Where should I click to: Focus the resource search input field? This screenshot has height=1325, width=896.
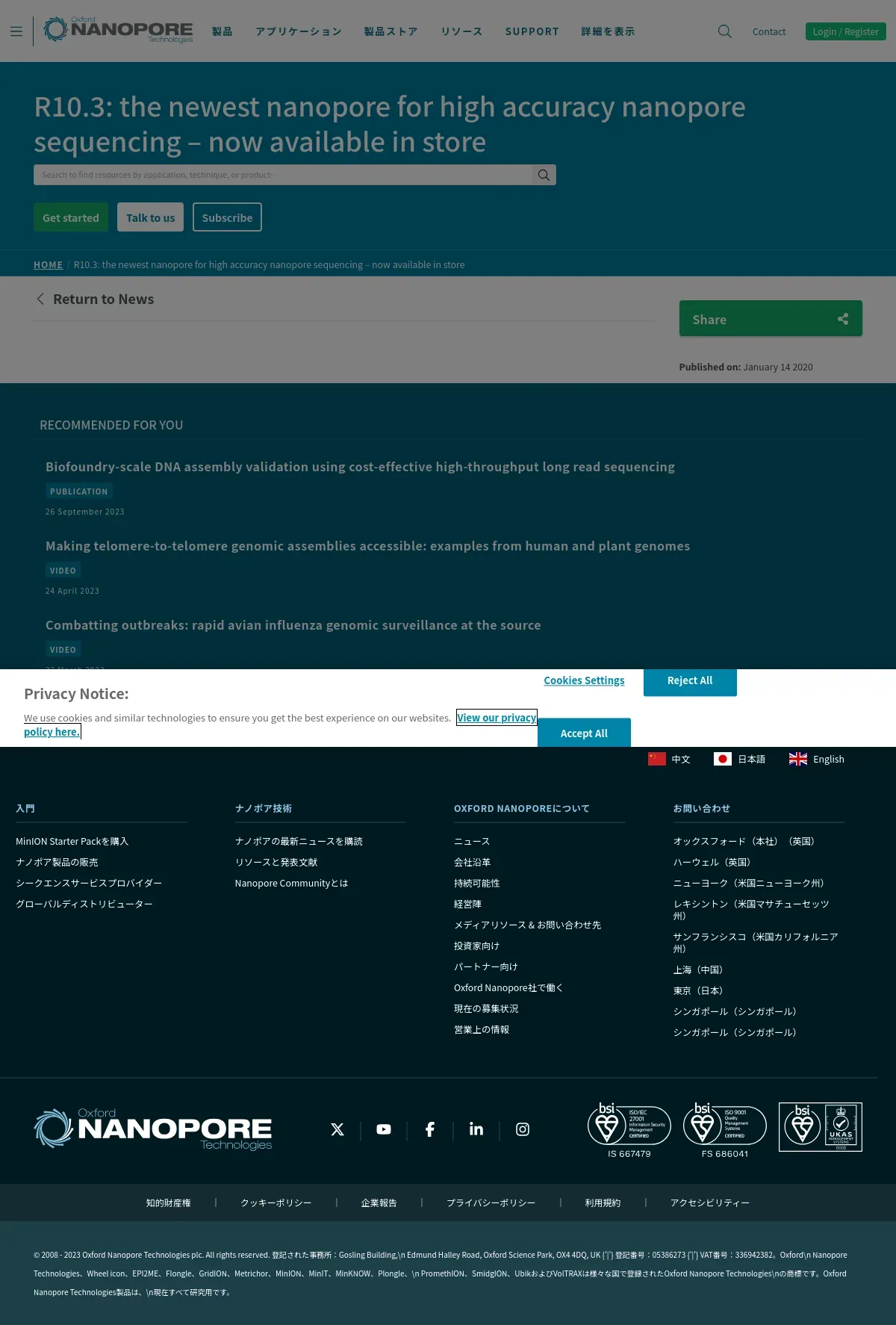click(283, 175)
